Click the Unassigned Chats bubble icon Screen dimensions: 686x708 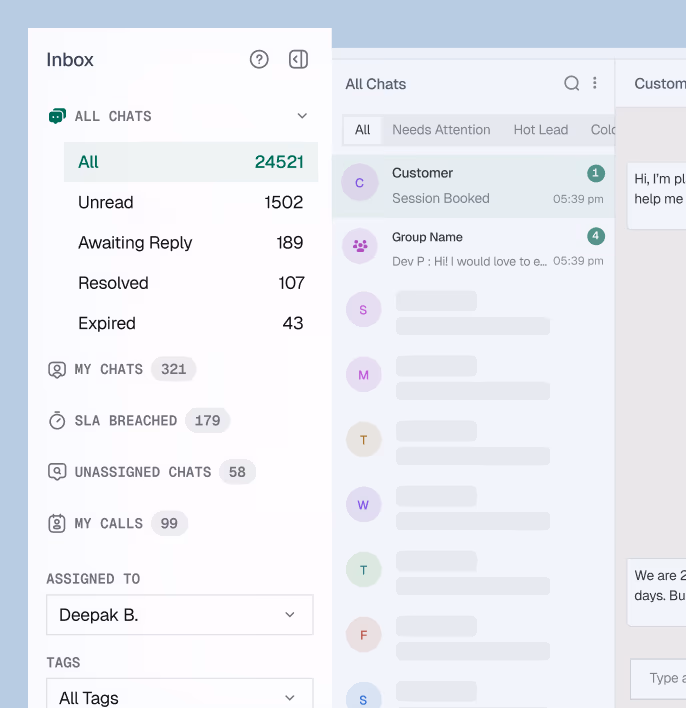57,472
